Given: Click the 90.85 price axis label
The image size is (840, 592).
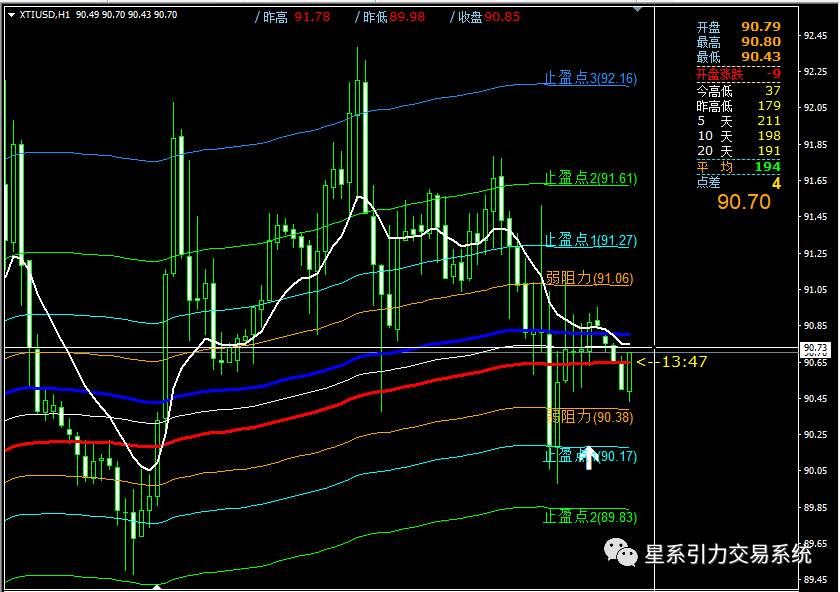Looking at the screenshot, I should click(x=815, y=325).
